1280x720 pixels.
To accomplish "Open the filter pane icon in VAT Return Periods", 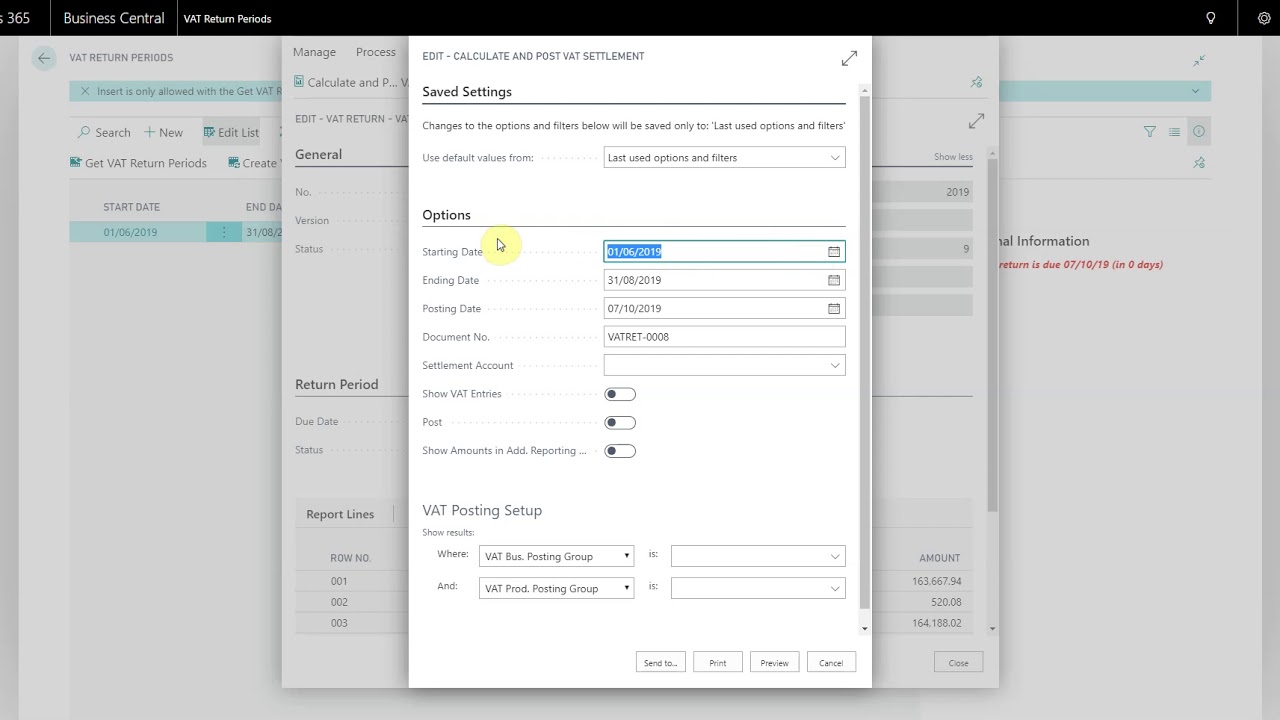I will (x=1150, y=132).
